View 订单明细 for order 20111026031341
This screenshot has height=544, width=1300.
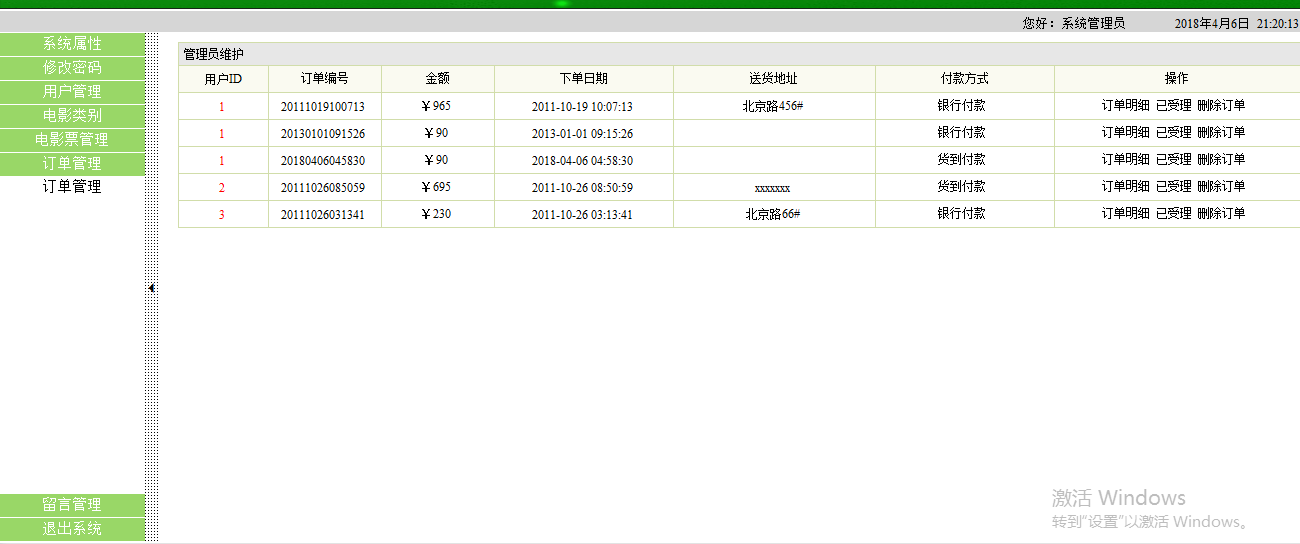tap(1126, 213)
